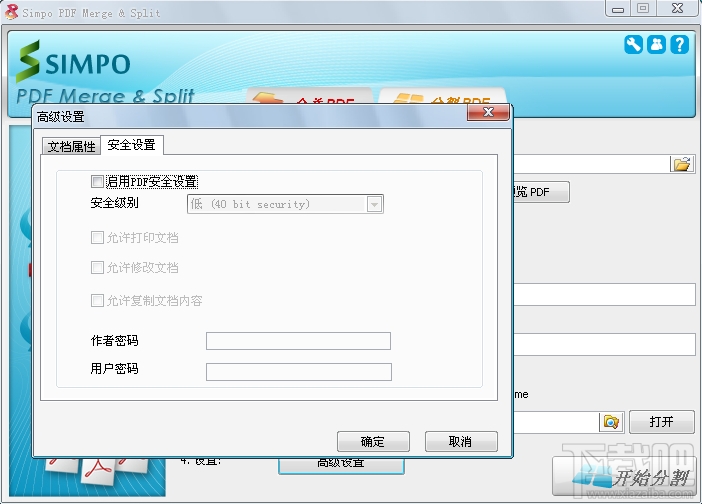Expand the 安全级别 dropdown list
This screenshot has width=702, height=504.
(374, 204)
